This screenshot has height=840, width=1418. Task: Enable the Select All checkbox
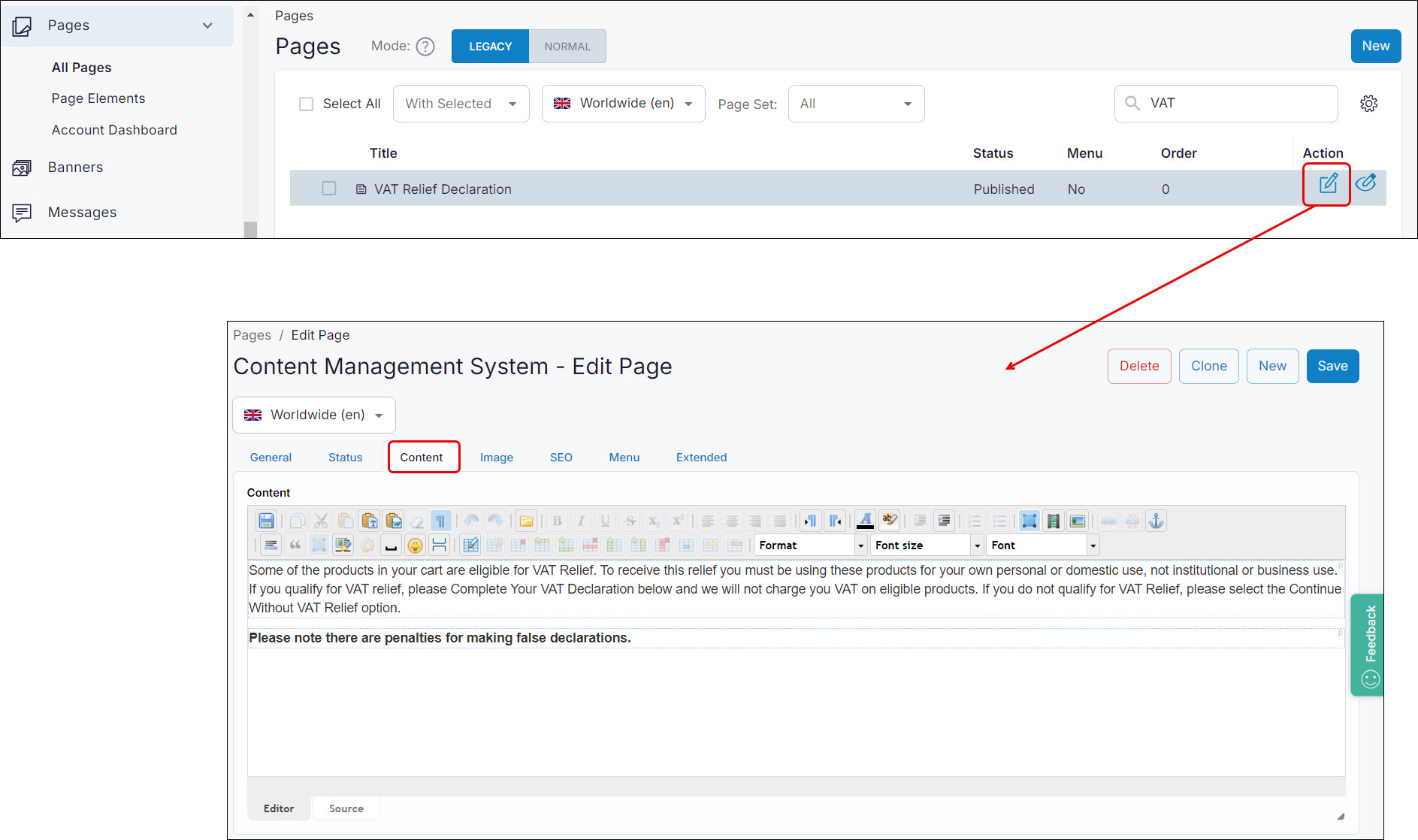click(306, 104)
